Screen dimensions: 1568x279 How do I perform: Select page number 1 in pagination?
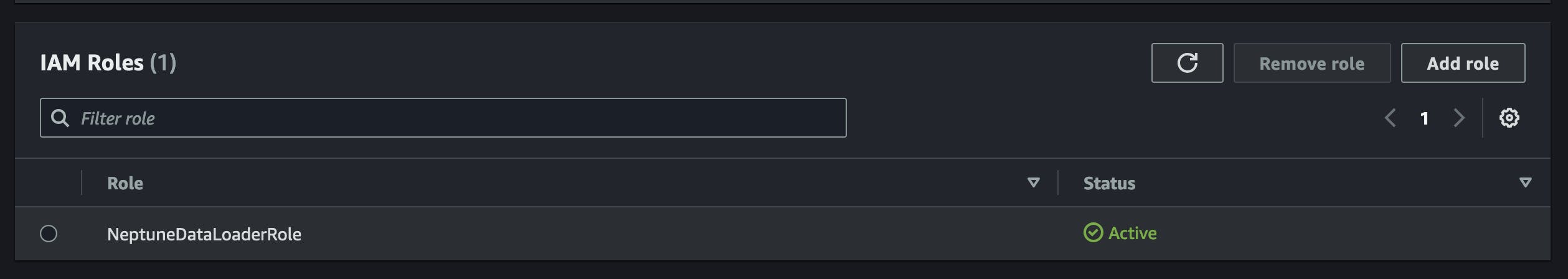pos(1424,118)
